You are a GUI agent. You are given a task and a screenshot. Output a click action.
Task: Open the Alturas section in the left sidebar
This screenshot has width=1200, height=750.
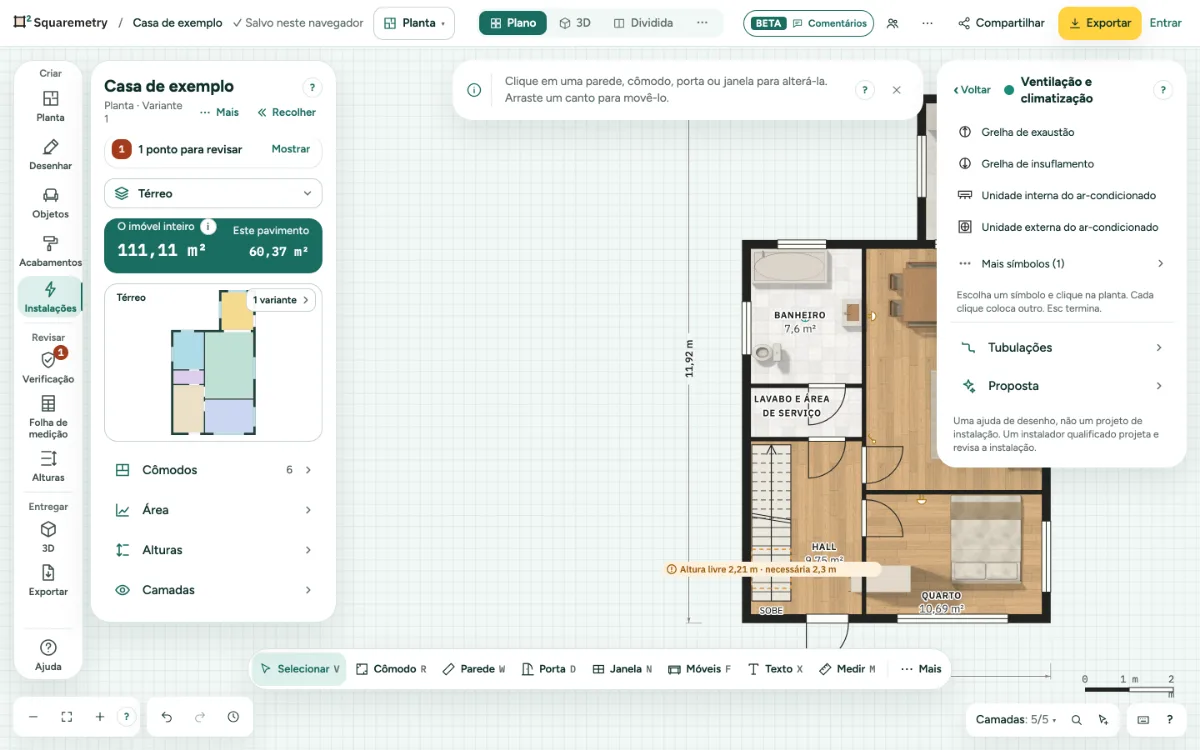click(48, 466)
